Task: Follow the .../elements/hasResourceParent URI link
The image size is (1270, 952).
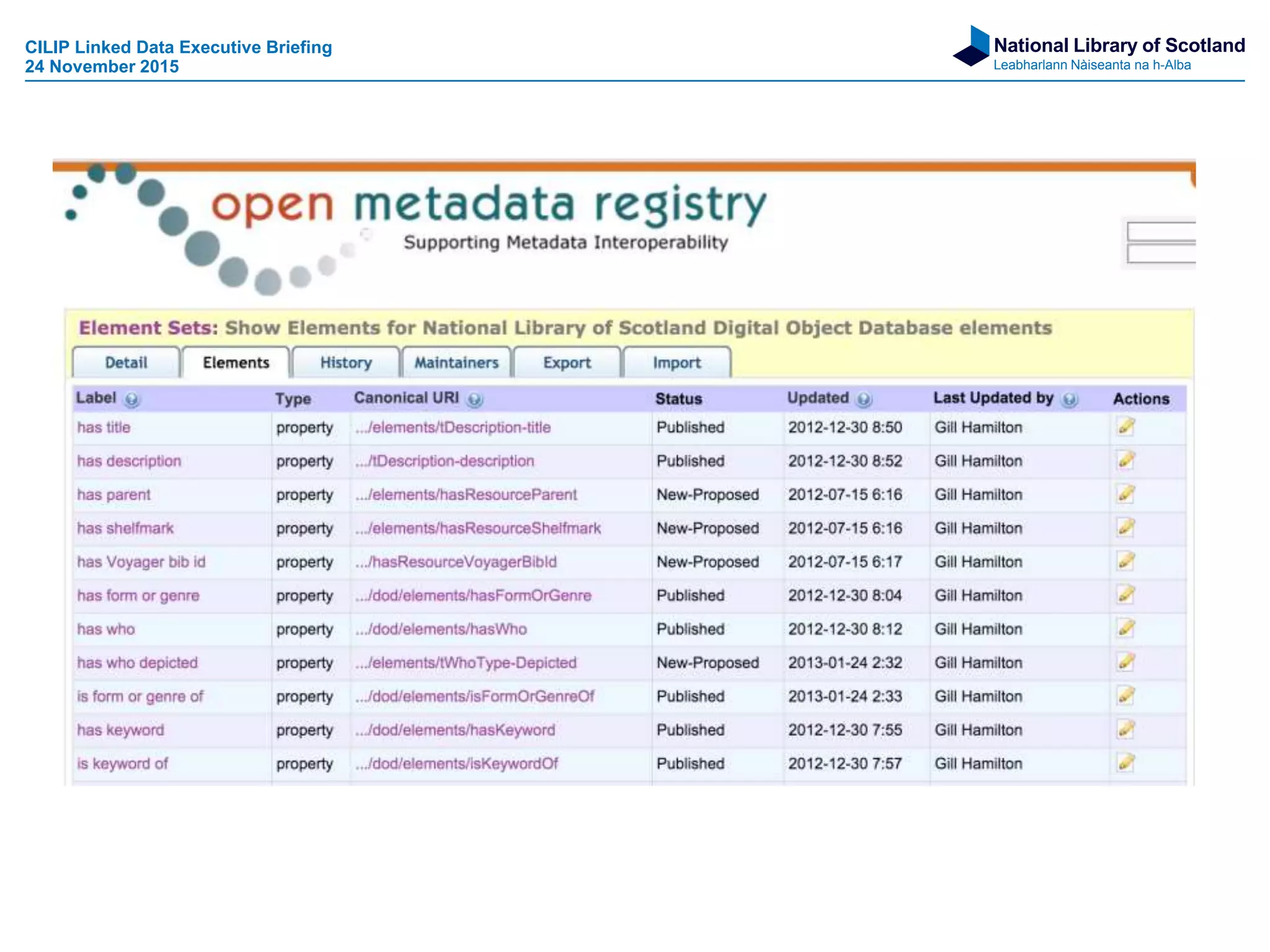Action: [x=466, y=495]
